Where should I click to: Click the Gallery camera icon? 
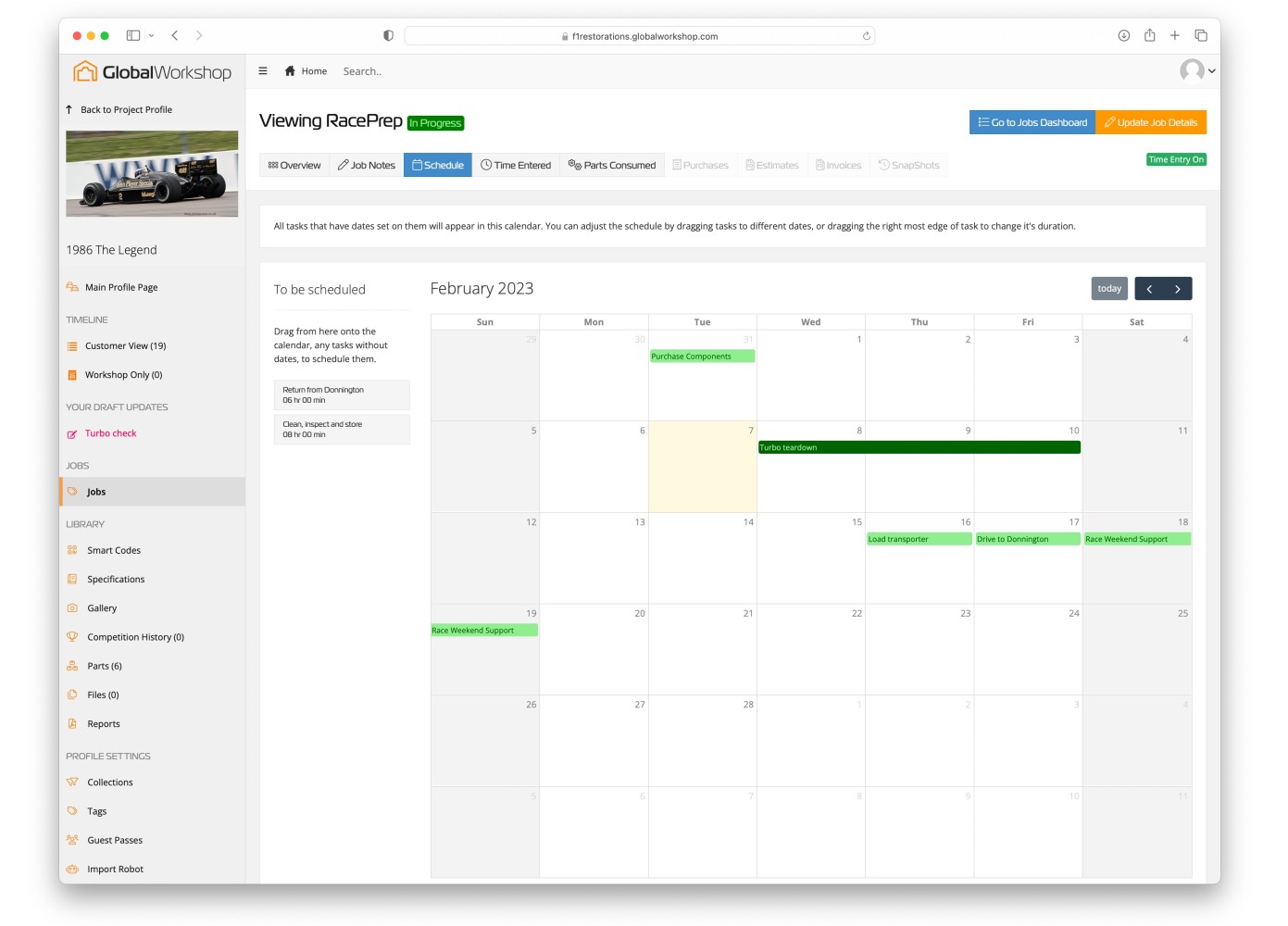(x=72, y=608)
